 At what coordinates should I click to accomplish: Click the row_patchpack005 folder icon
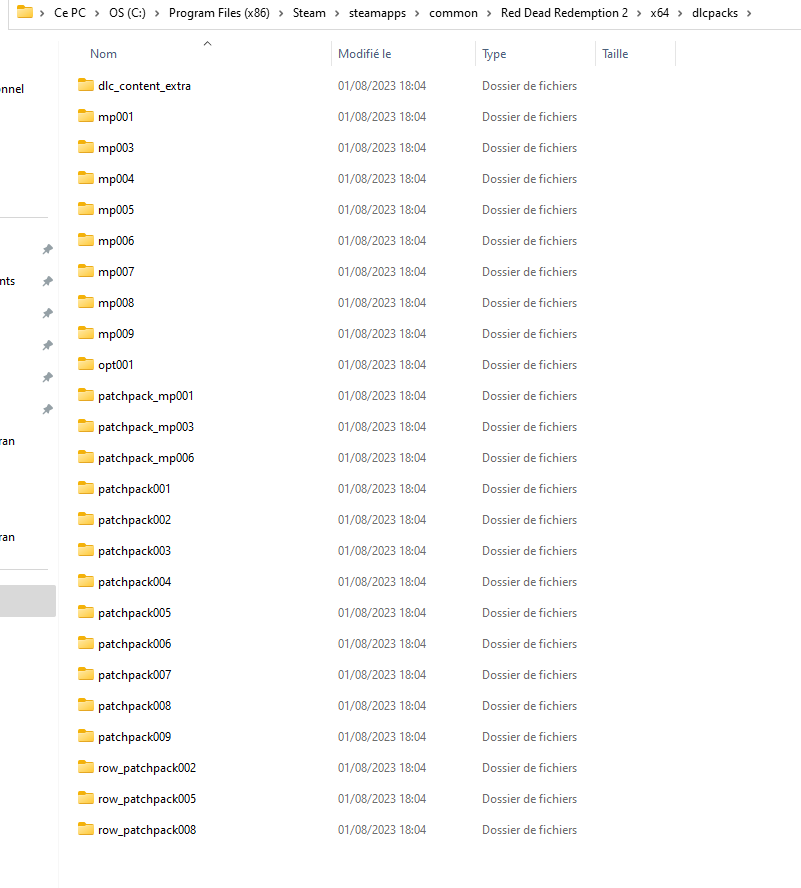point(86,798)
